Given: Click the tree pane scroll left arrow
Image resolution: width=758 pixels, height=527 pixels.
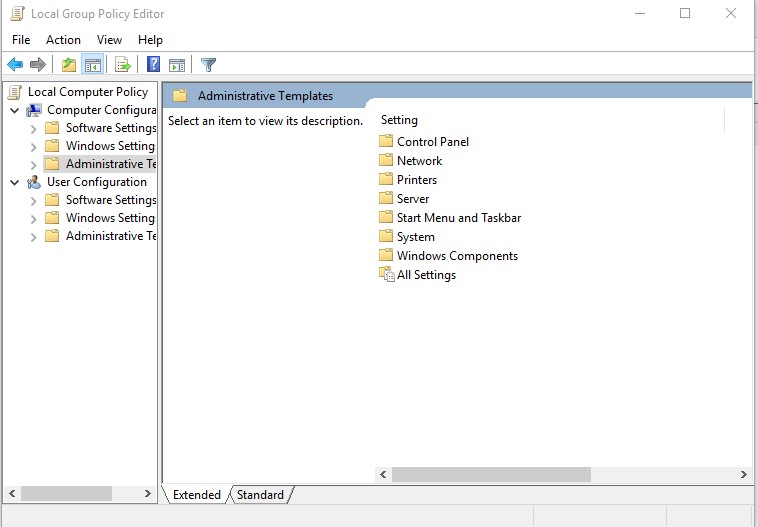Looking at the screenshot, I should (x=12, y=494).
